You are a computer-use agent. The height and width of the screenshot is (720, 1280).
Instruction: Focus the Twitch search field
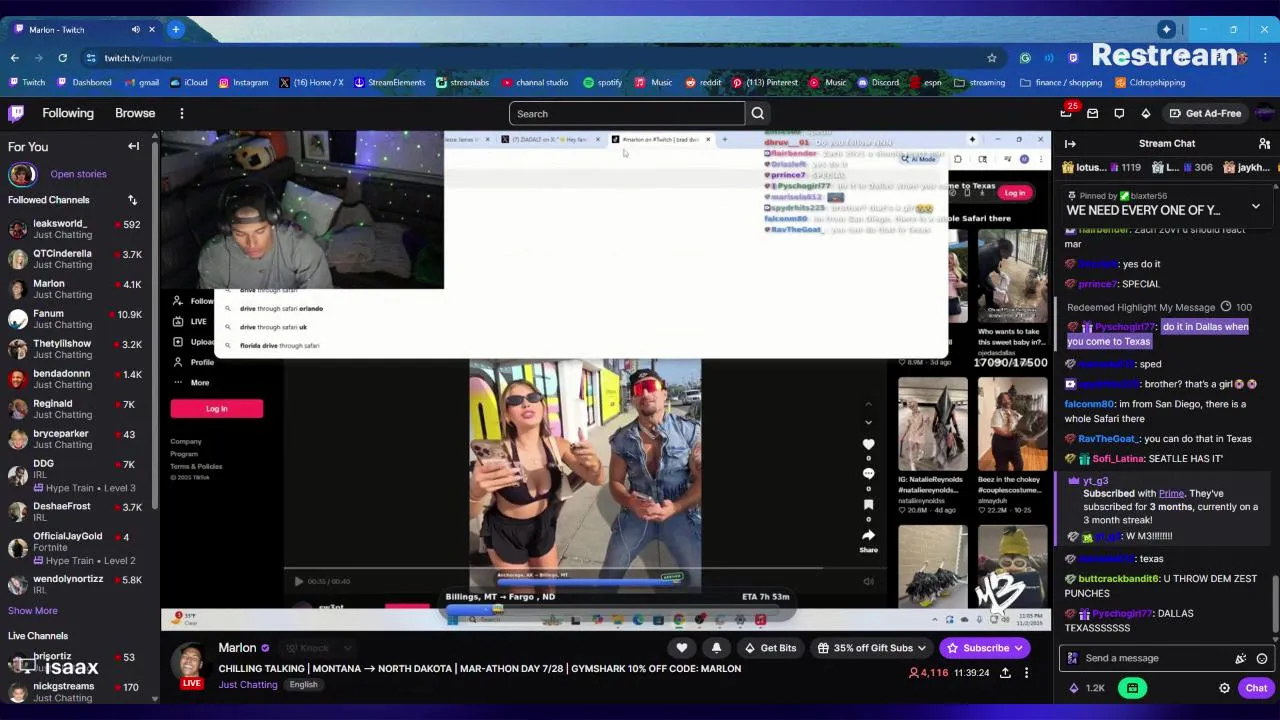point(626,113)
